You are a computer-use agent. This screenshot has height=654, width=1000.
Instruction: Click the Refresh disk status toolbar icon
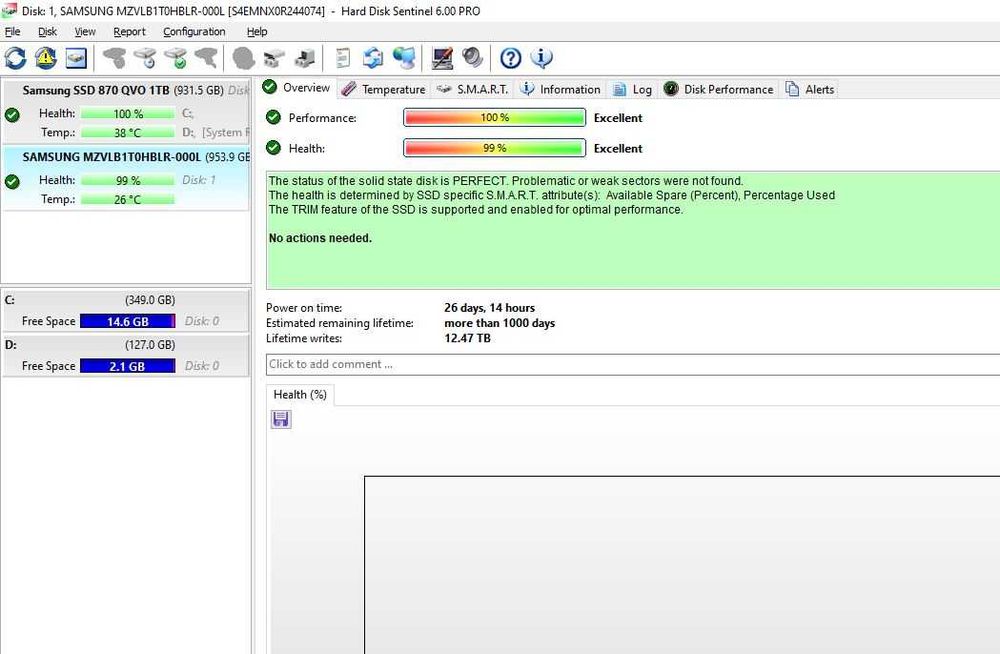(x=15, y=58)
